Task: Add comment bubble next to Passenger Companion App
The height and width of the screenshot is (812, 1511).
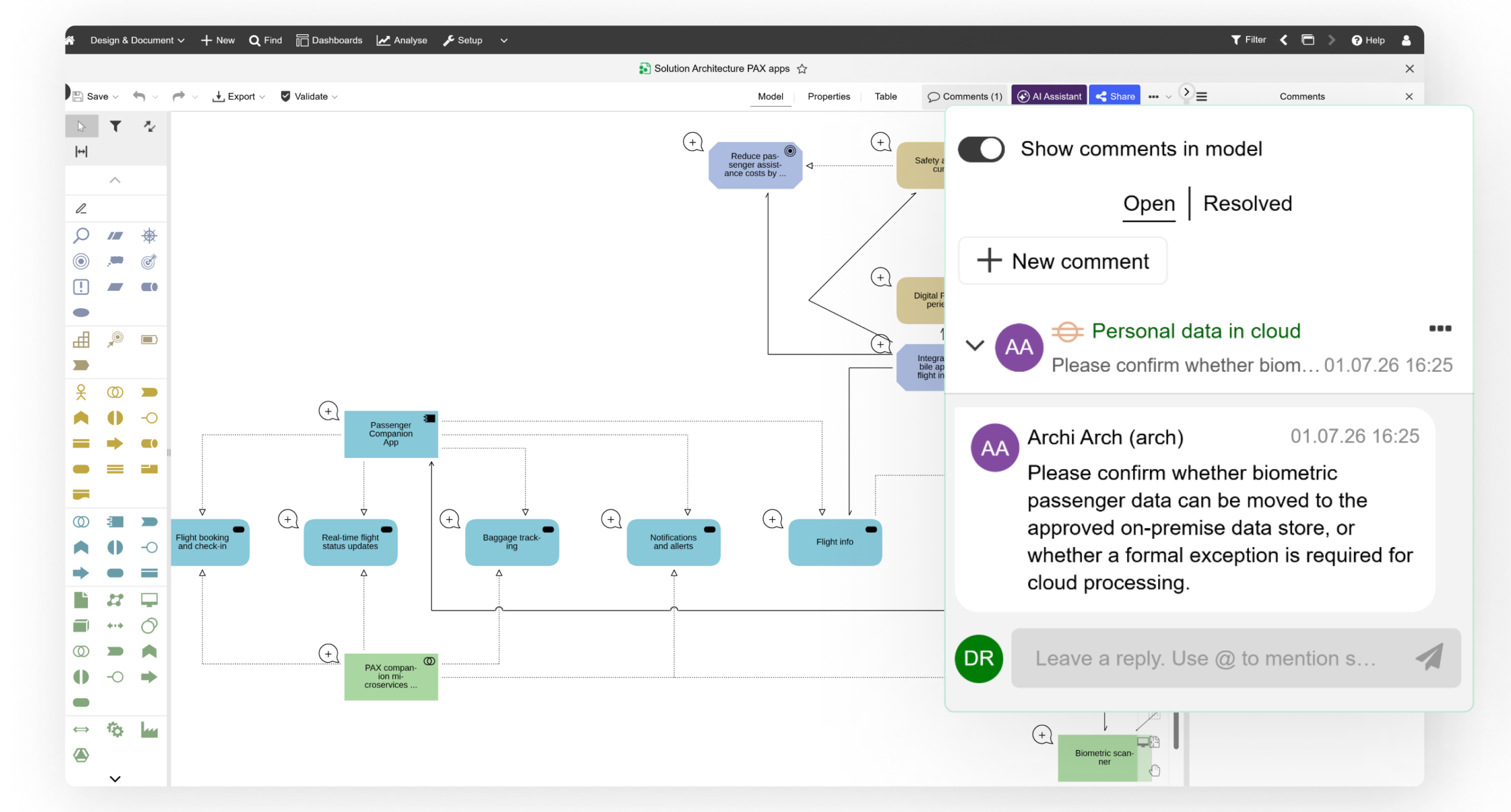Action: pos(329,411)
